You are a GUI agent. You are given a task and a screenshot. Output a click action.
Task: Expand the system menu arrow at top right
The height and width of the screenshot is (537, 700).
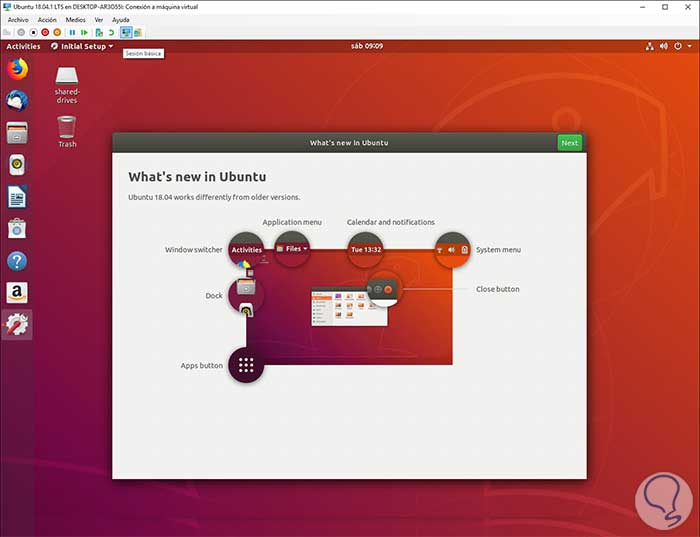click(689, 46)
